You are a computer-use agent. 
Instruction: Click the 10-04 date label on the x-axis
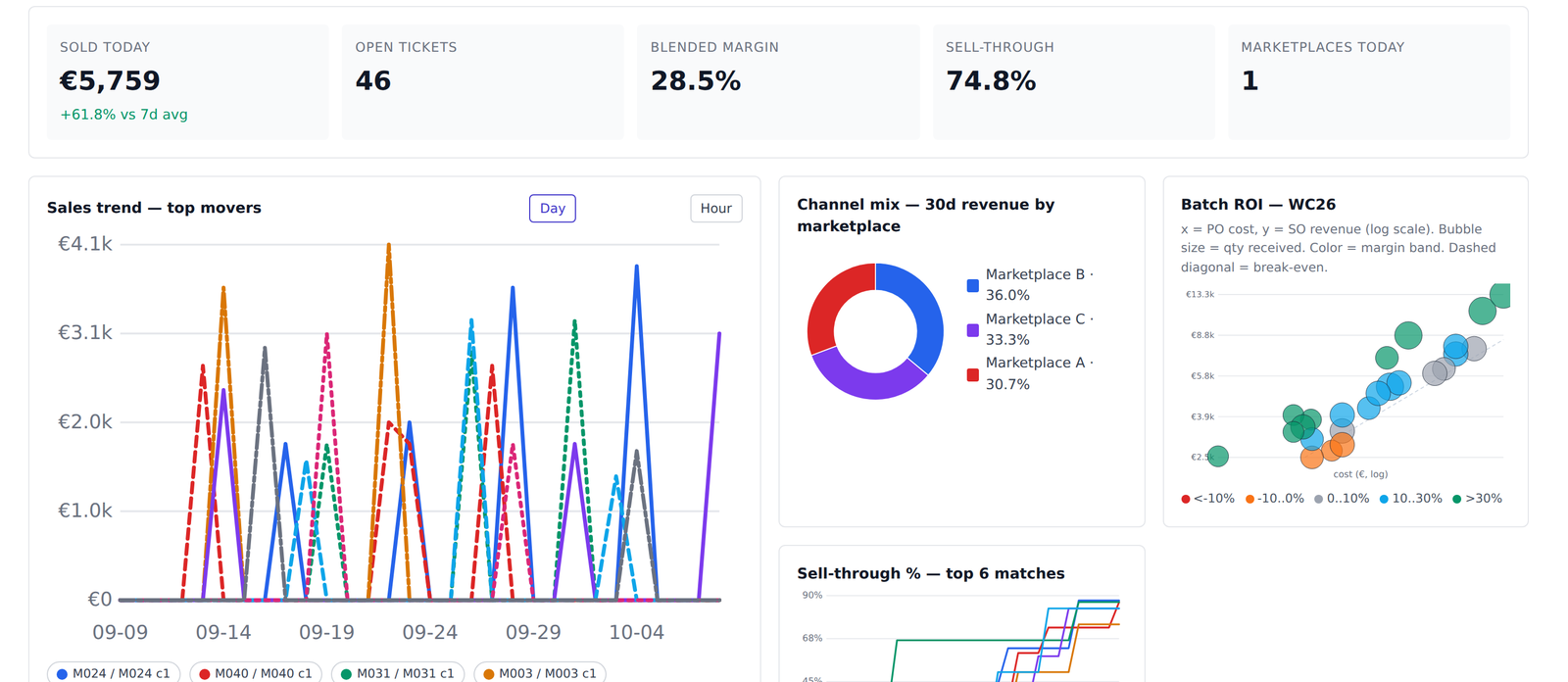636,633
